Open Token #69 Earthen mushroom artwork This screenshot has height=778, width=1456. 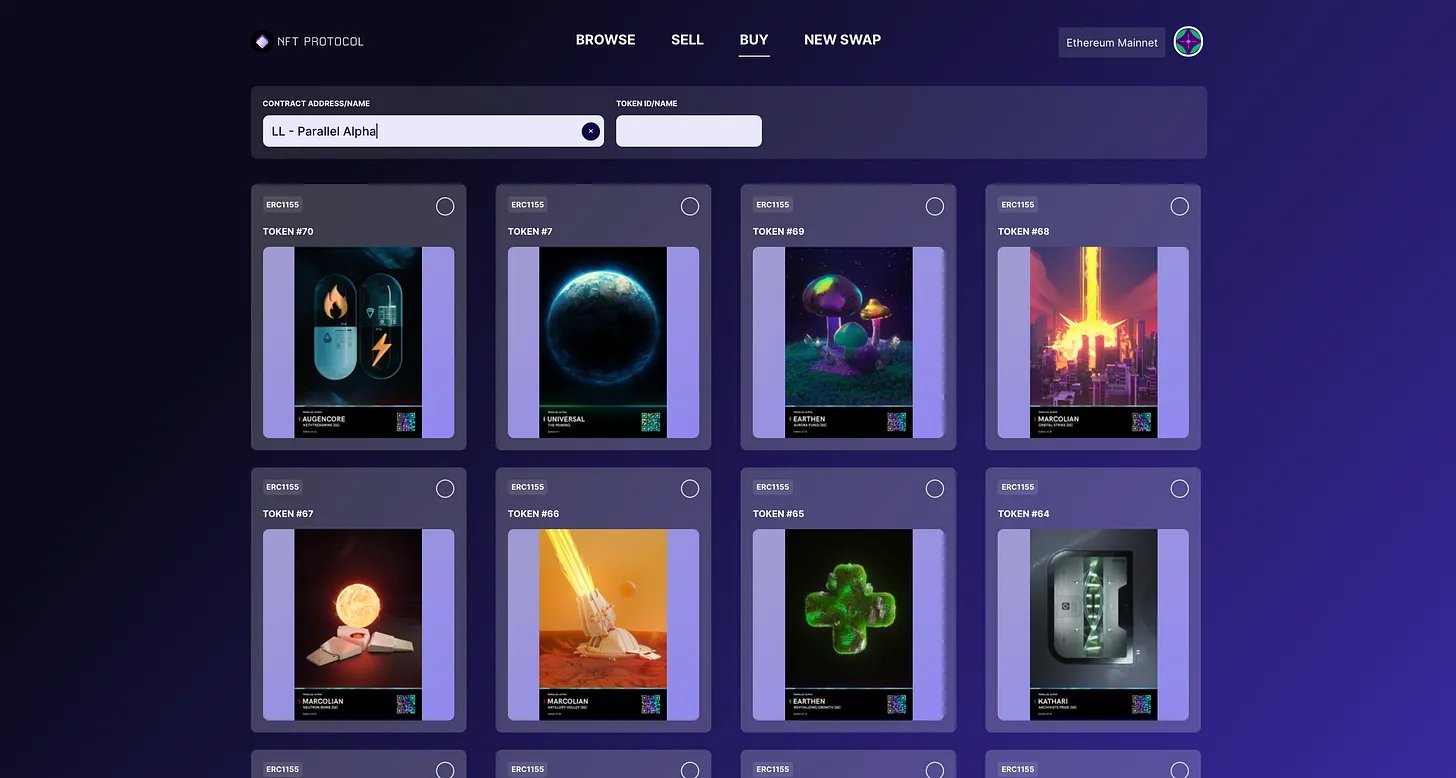848,342
